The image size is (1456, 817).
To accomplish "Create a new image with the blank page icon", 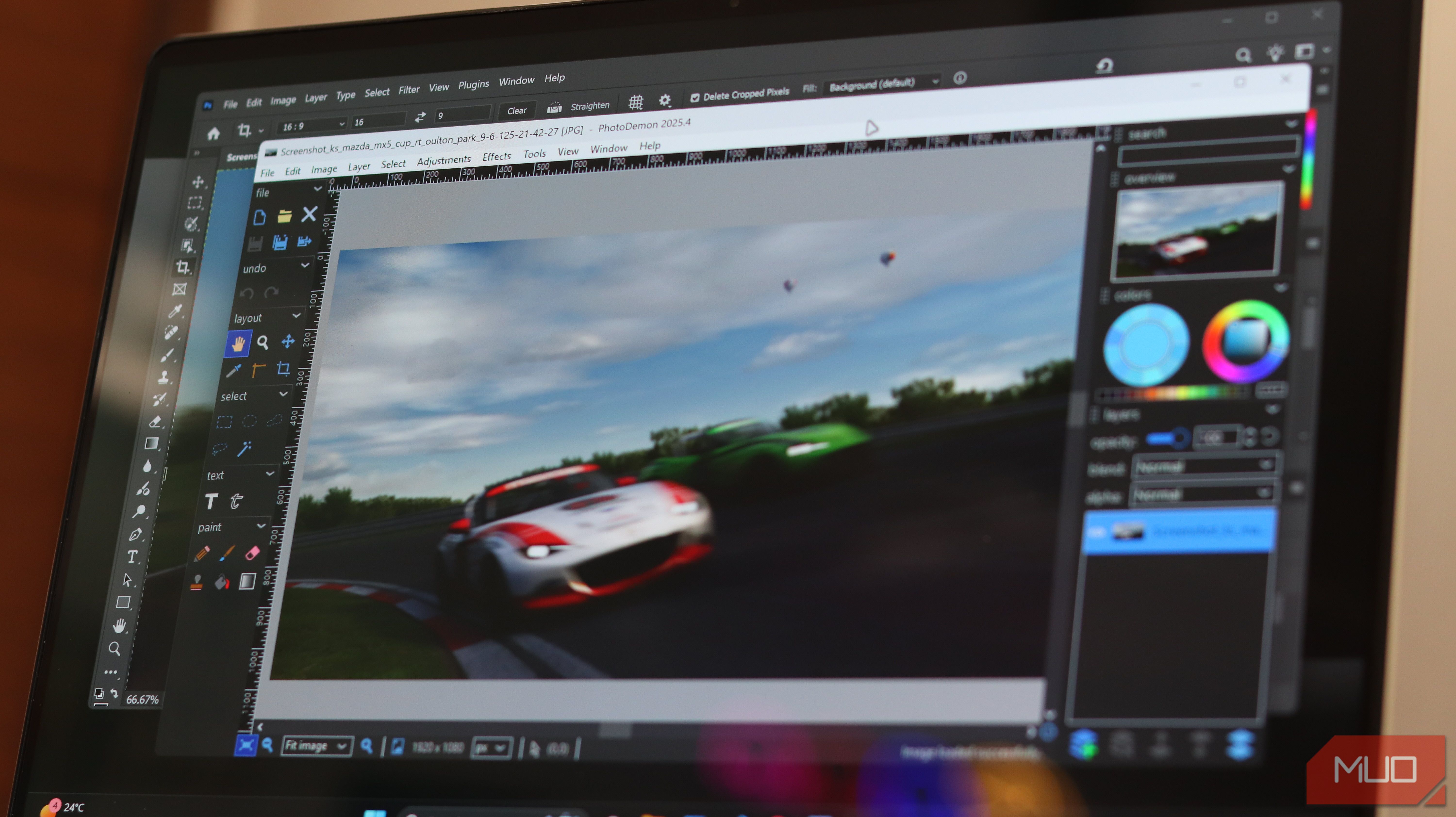I will tap(259, 216).
